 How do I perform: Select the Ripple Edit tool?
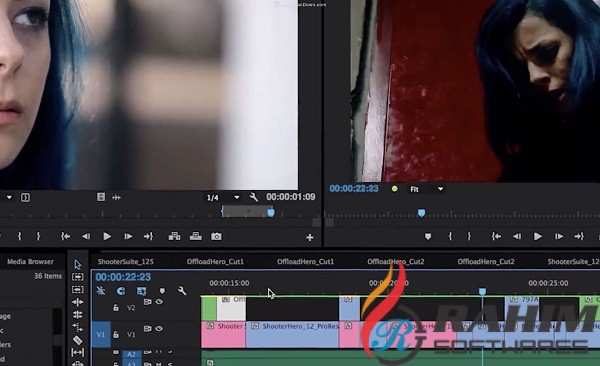click(x=78, y=302)
